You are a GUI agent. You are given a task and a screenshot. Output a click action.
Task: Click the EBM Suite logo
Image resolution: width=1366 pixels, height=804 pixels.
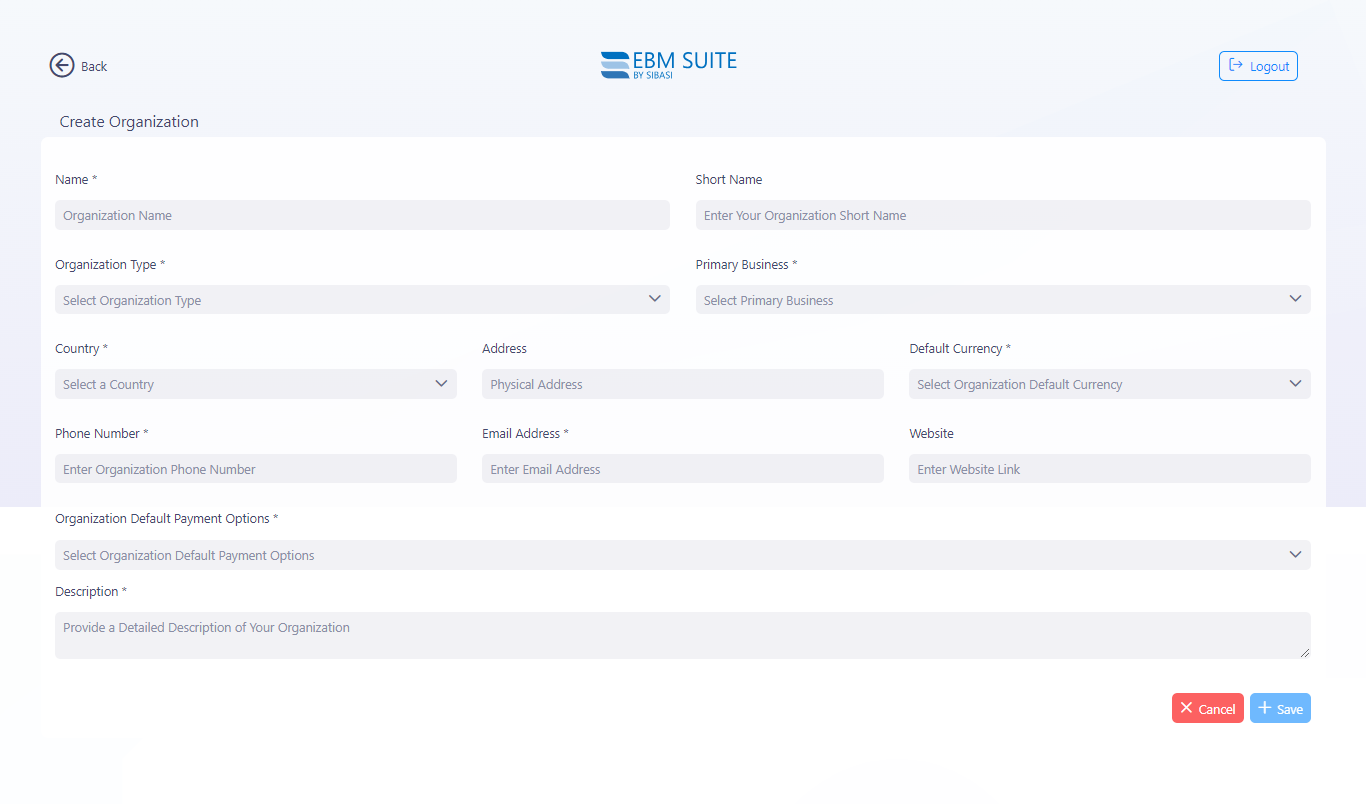click(668, 64)
